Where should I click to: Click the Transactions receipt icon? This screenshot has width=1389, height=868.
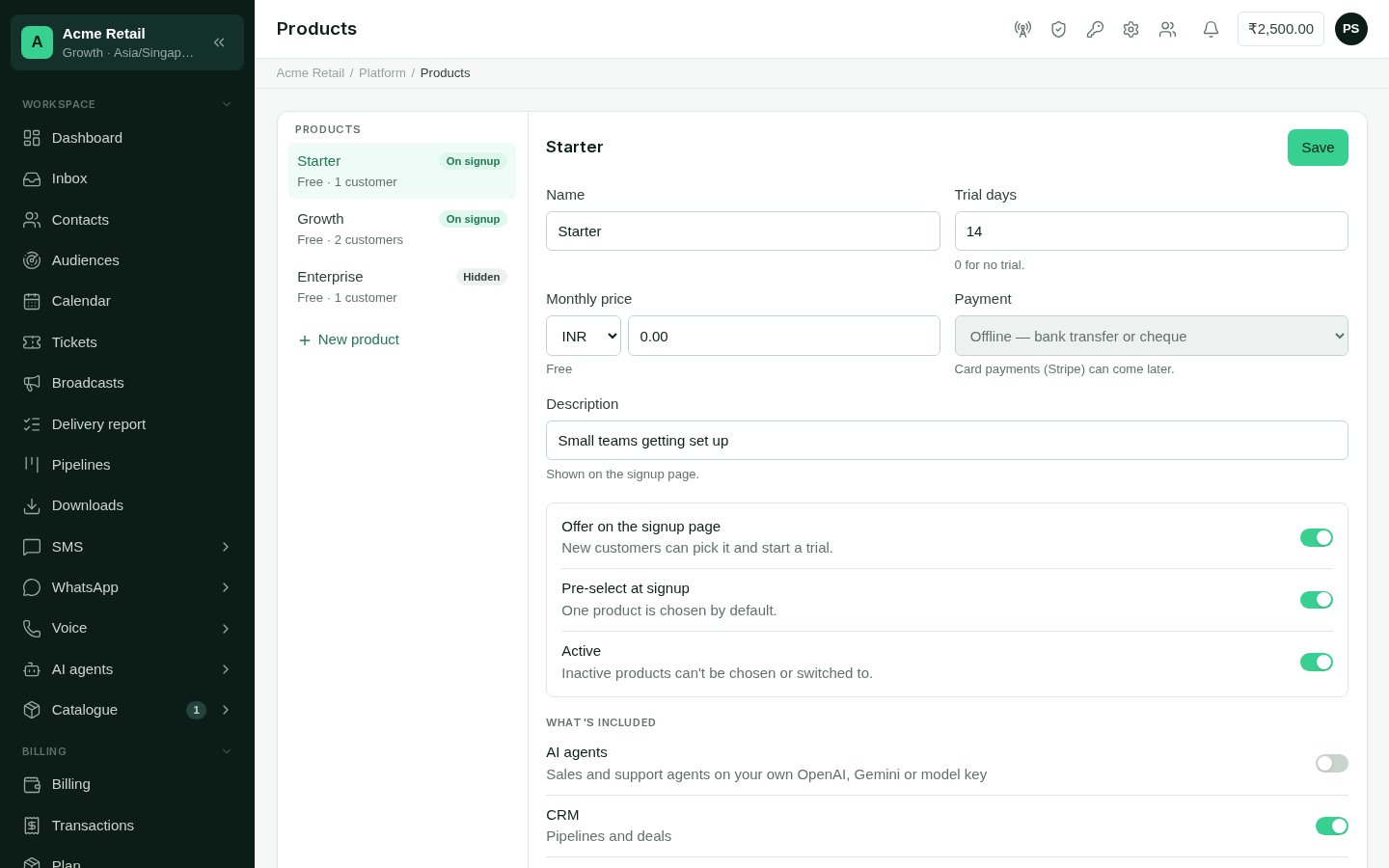(32, 826)
